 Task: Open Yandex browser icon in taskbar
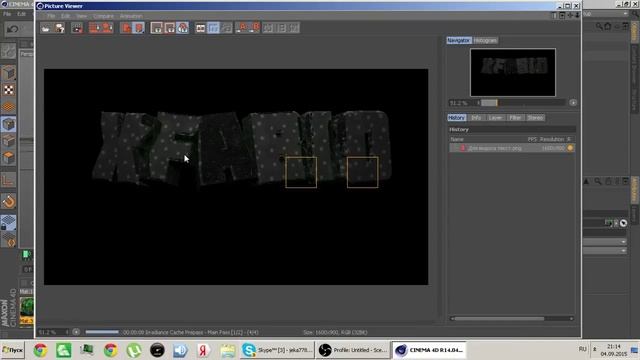(203, 350)
